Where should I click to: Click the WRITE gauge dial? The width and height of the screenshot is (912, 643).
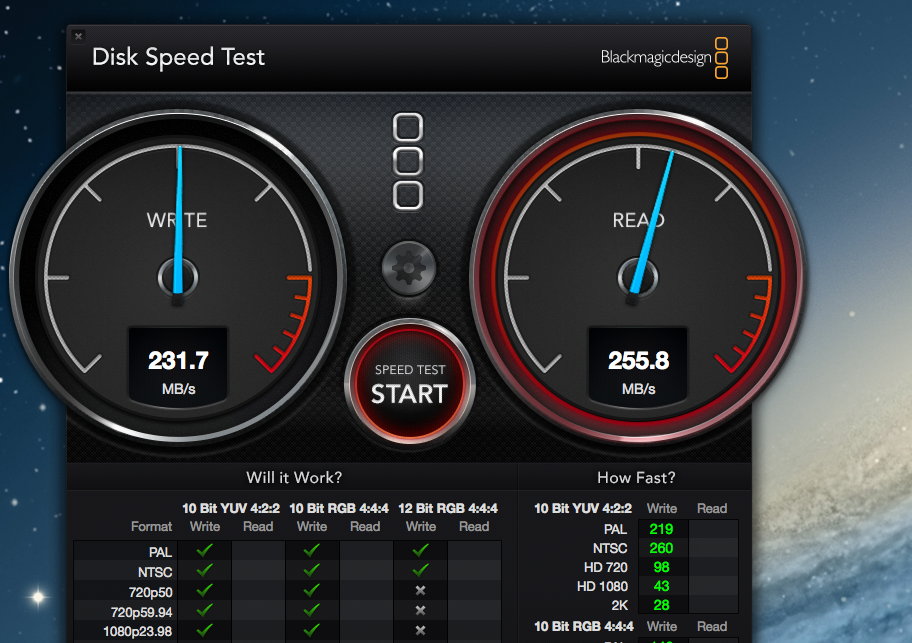178,277
